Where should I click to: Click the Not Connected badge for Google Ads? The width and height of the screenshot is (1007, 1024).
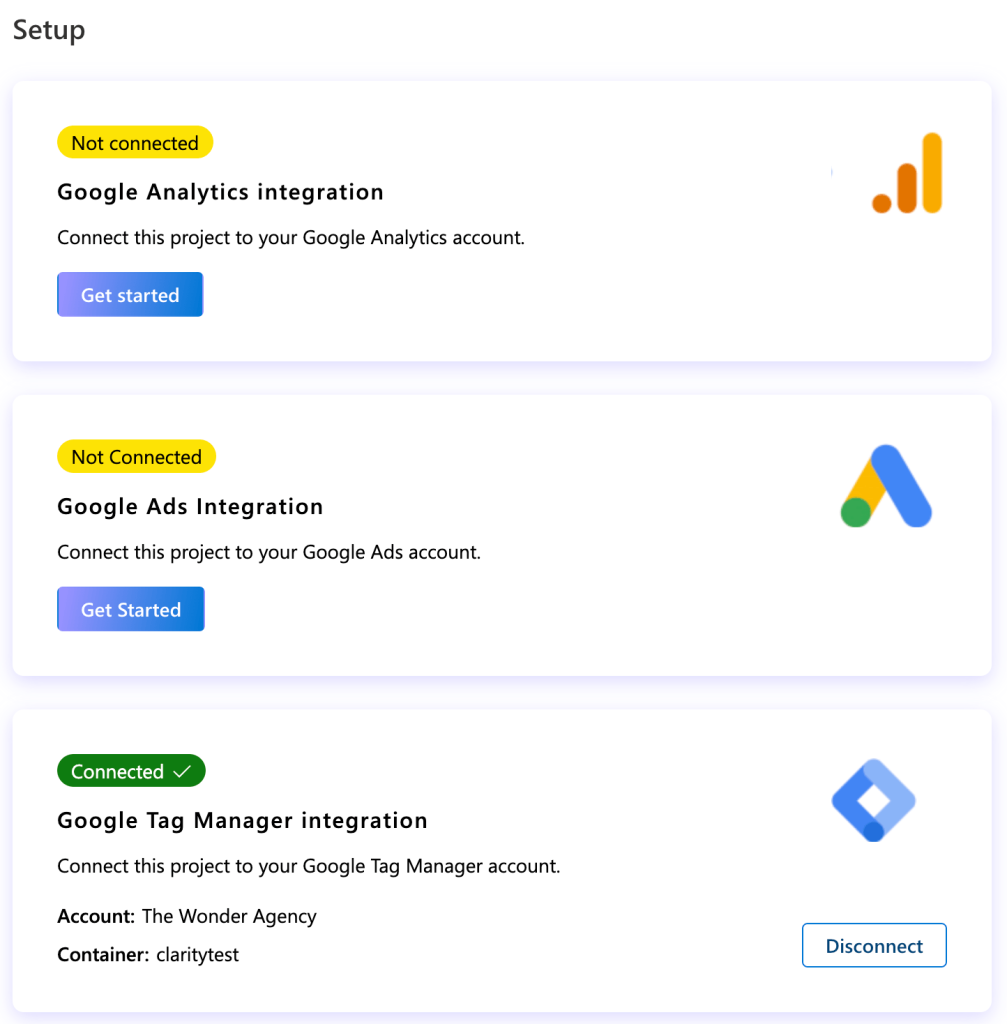[136, 456]
